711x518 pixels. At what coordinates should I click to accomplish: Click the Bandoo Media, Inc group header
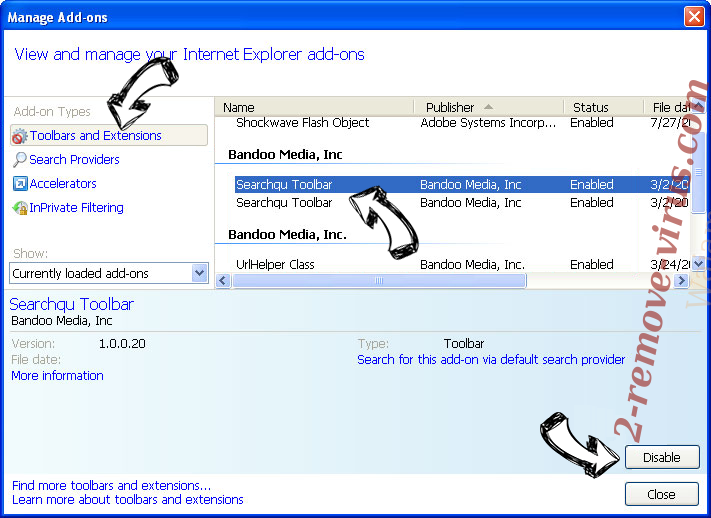(285, 155)
